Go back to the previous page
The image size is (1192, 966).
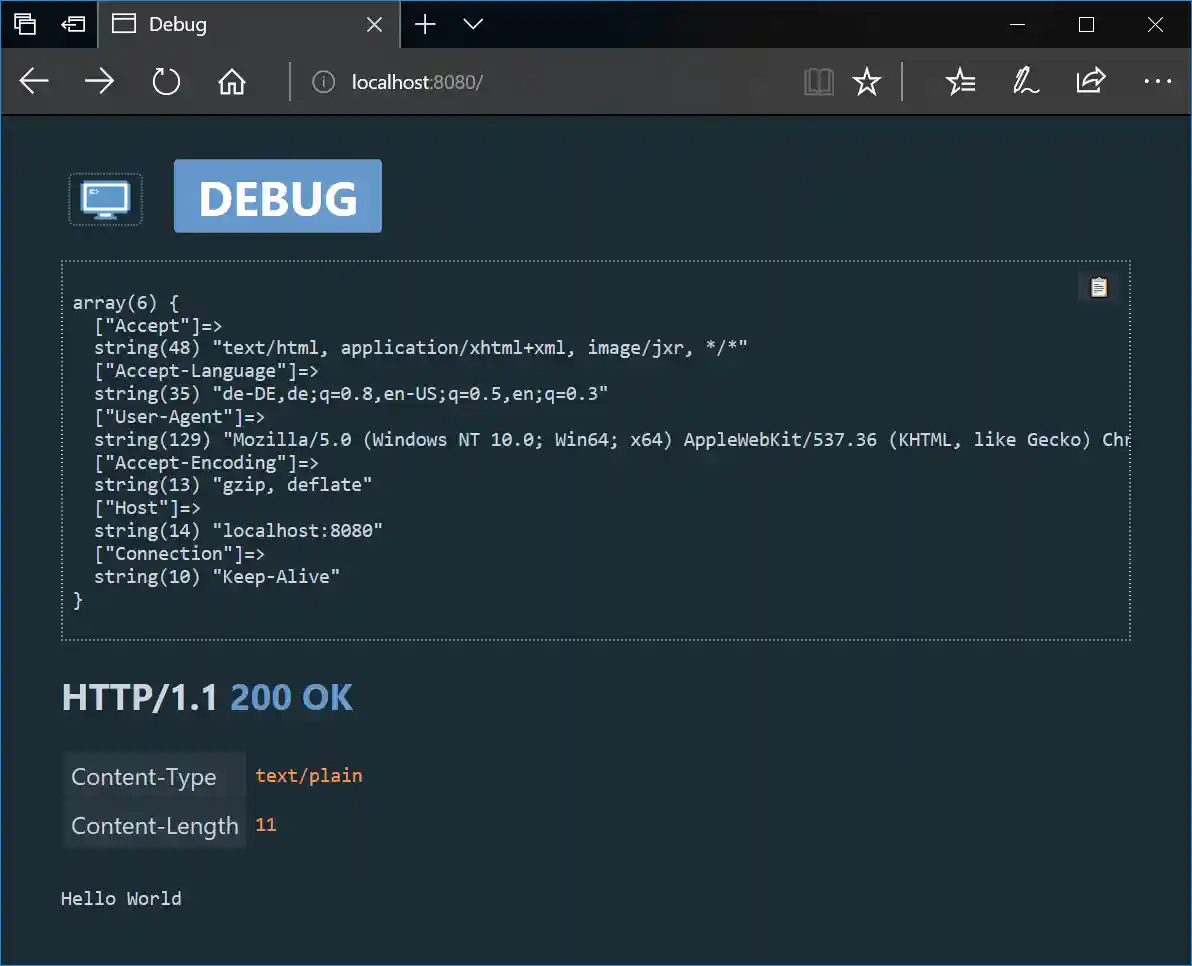[34, 81]
